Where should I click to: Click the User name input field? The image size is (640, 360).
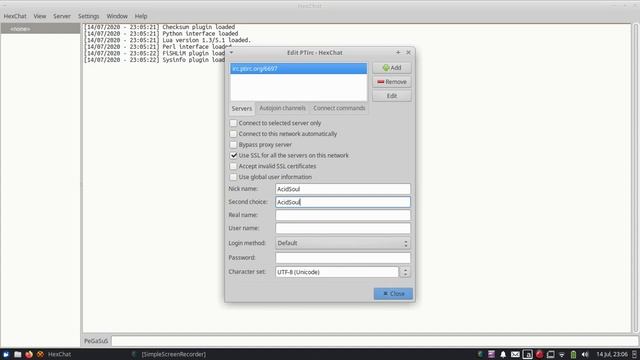click(x=342, y=228)
